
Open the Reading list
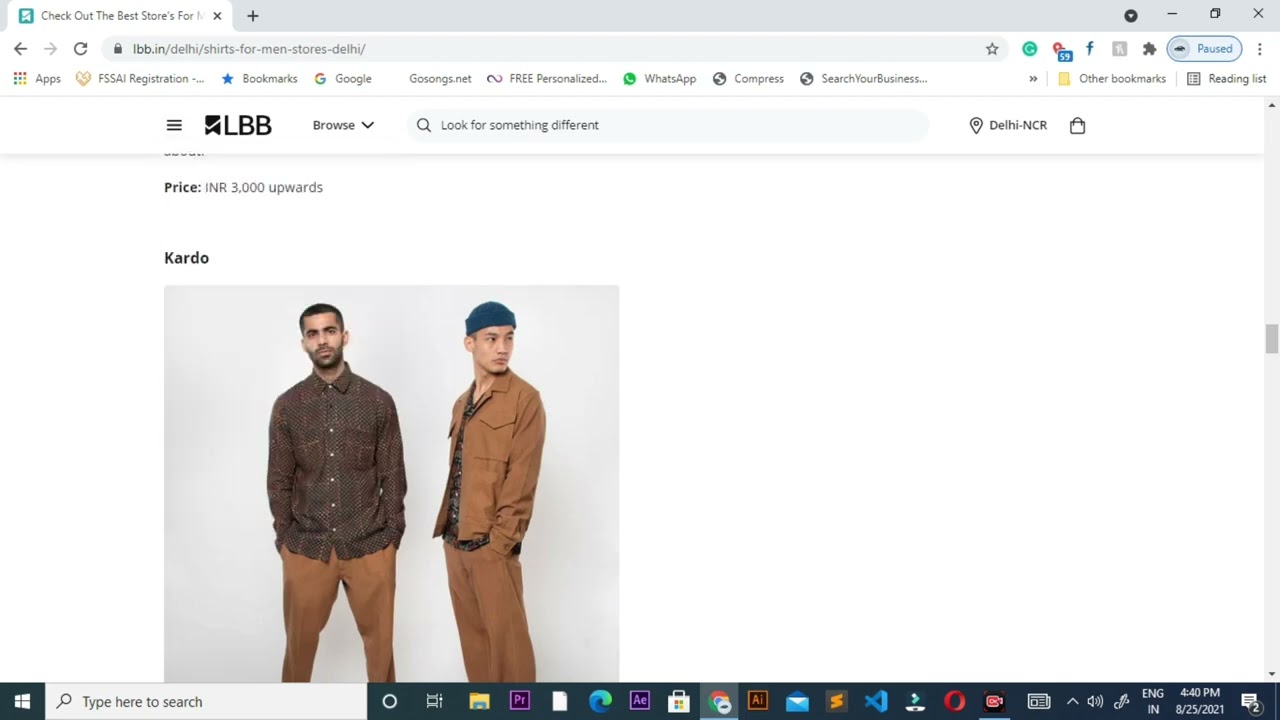1235,78
